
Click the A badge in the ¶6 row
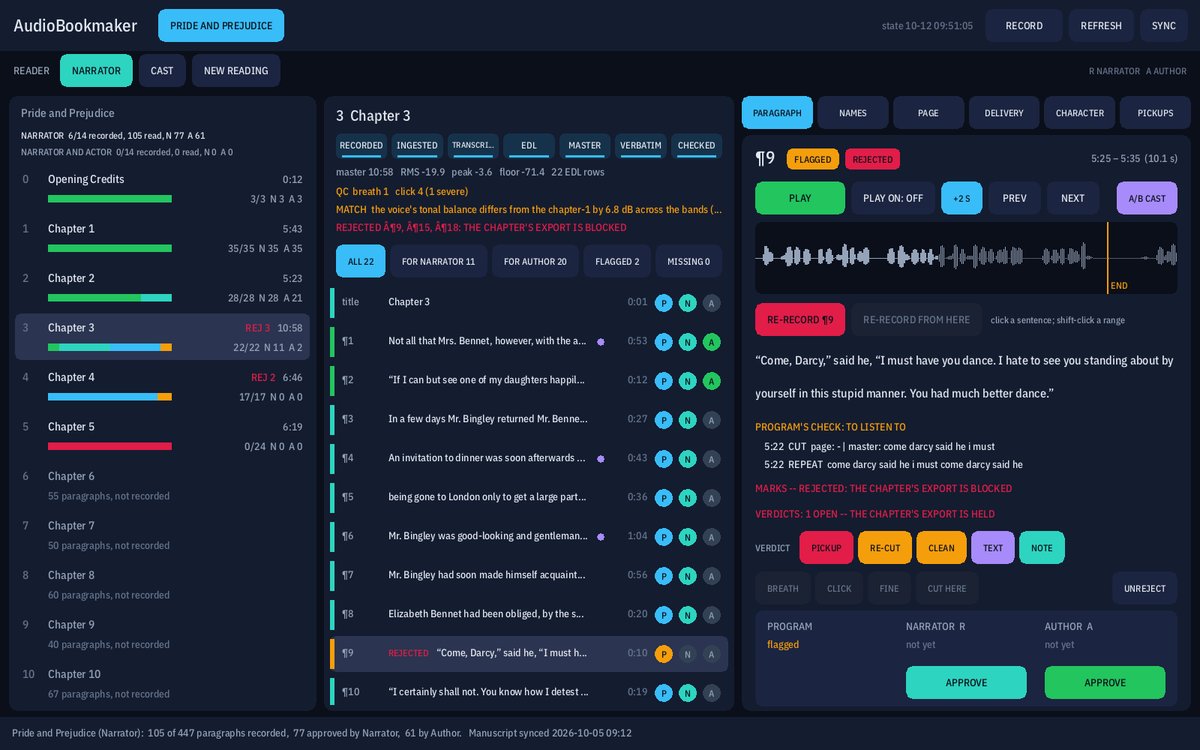(x=711, y=536)
